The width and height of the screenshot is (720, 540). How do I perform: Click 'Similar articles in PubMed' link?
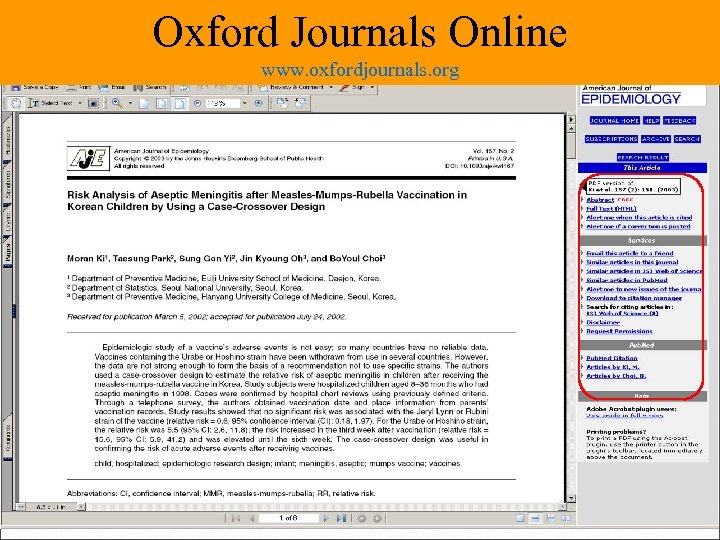pos(627,280)
